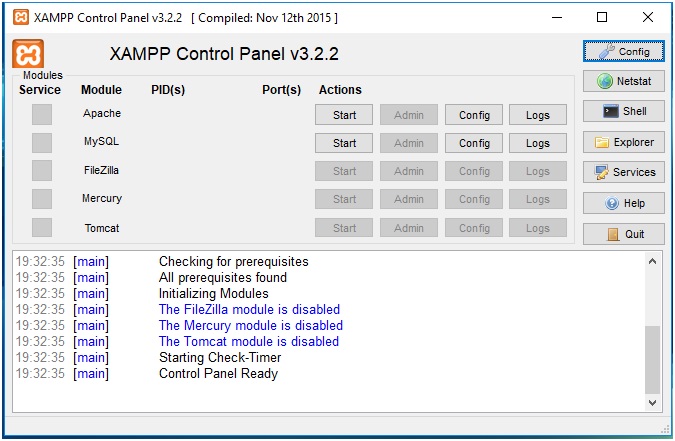
Task: Toggle Tomcat service install checkbox
Action: click(42, 227)
